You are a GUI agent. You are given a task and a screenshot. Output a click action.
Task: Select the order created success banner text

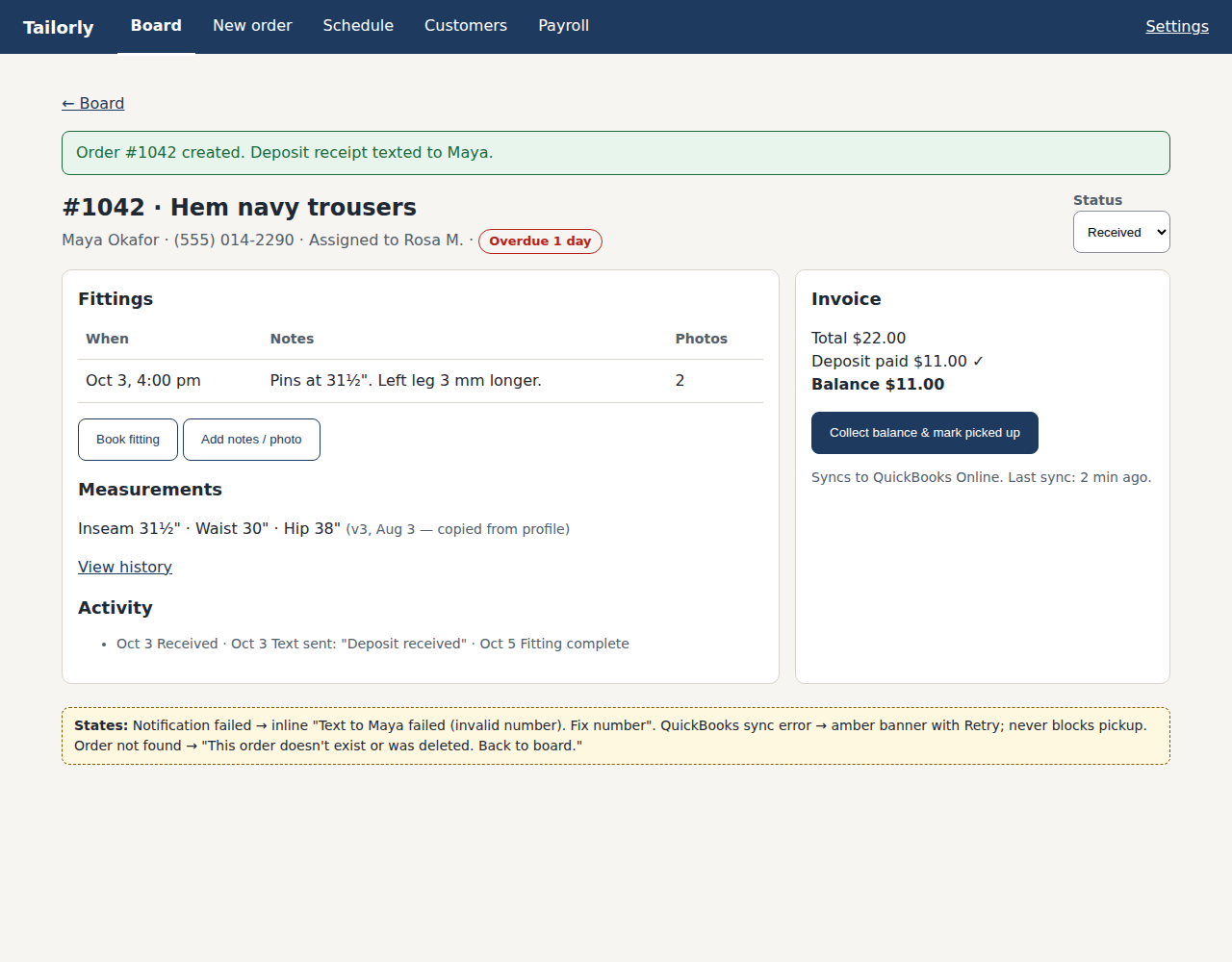(285, 153)
